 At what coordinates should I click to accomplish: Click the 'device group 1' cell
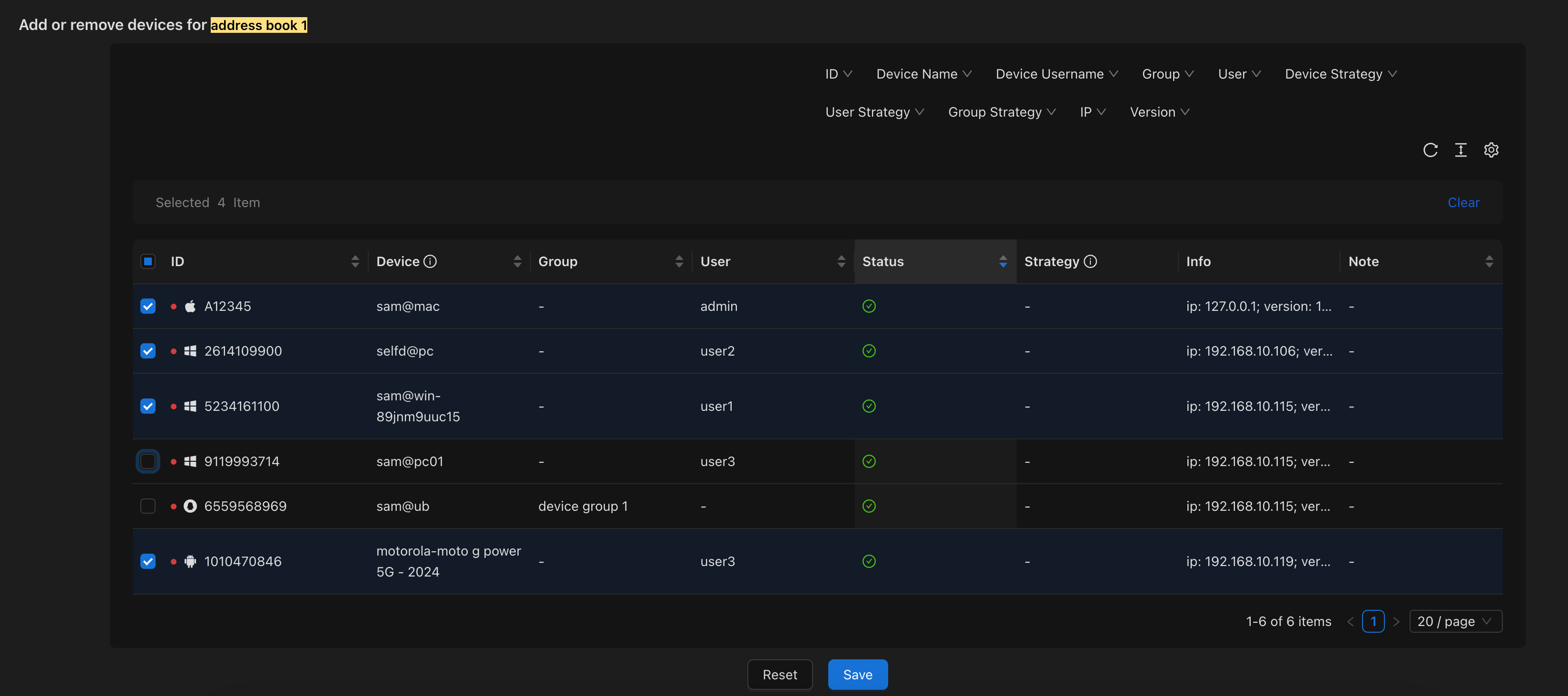583,506
